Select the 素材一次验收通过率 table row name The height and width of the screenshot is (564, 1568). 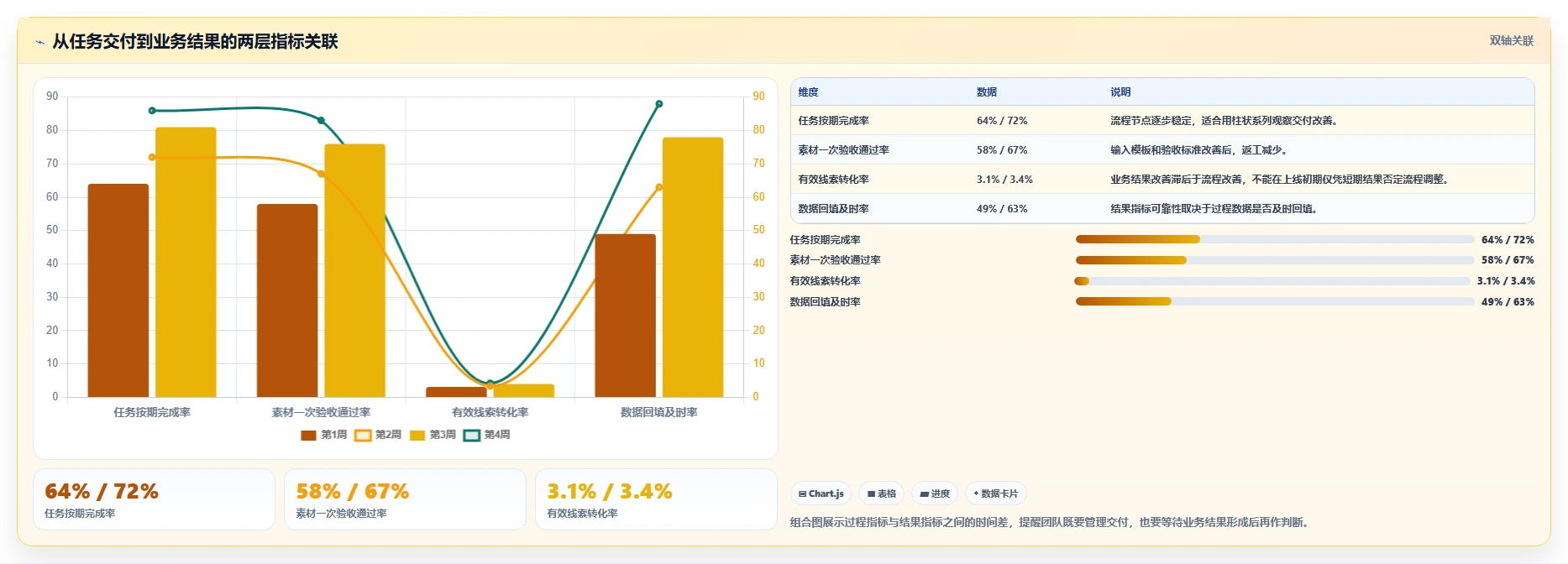click(843, 150)
